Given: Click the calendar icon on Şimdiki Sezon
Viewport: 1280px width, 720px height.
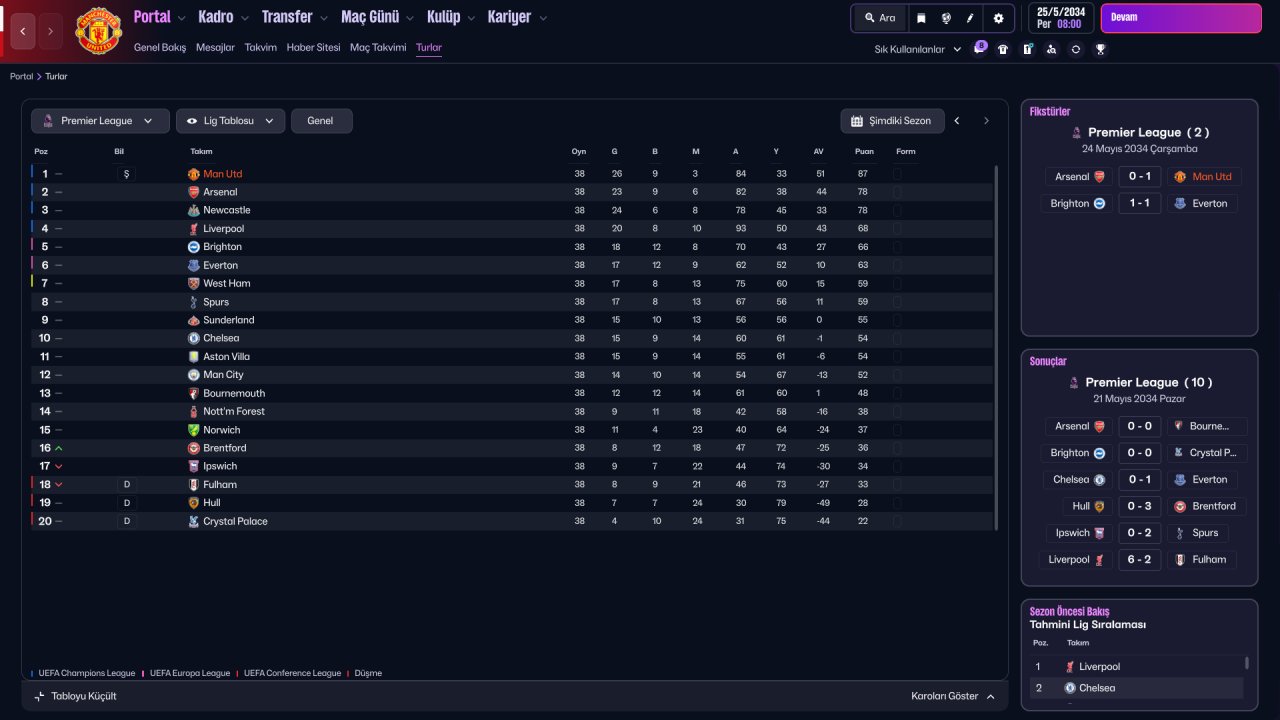Looking at the screenshot, I should coord(857,121).
